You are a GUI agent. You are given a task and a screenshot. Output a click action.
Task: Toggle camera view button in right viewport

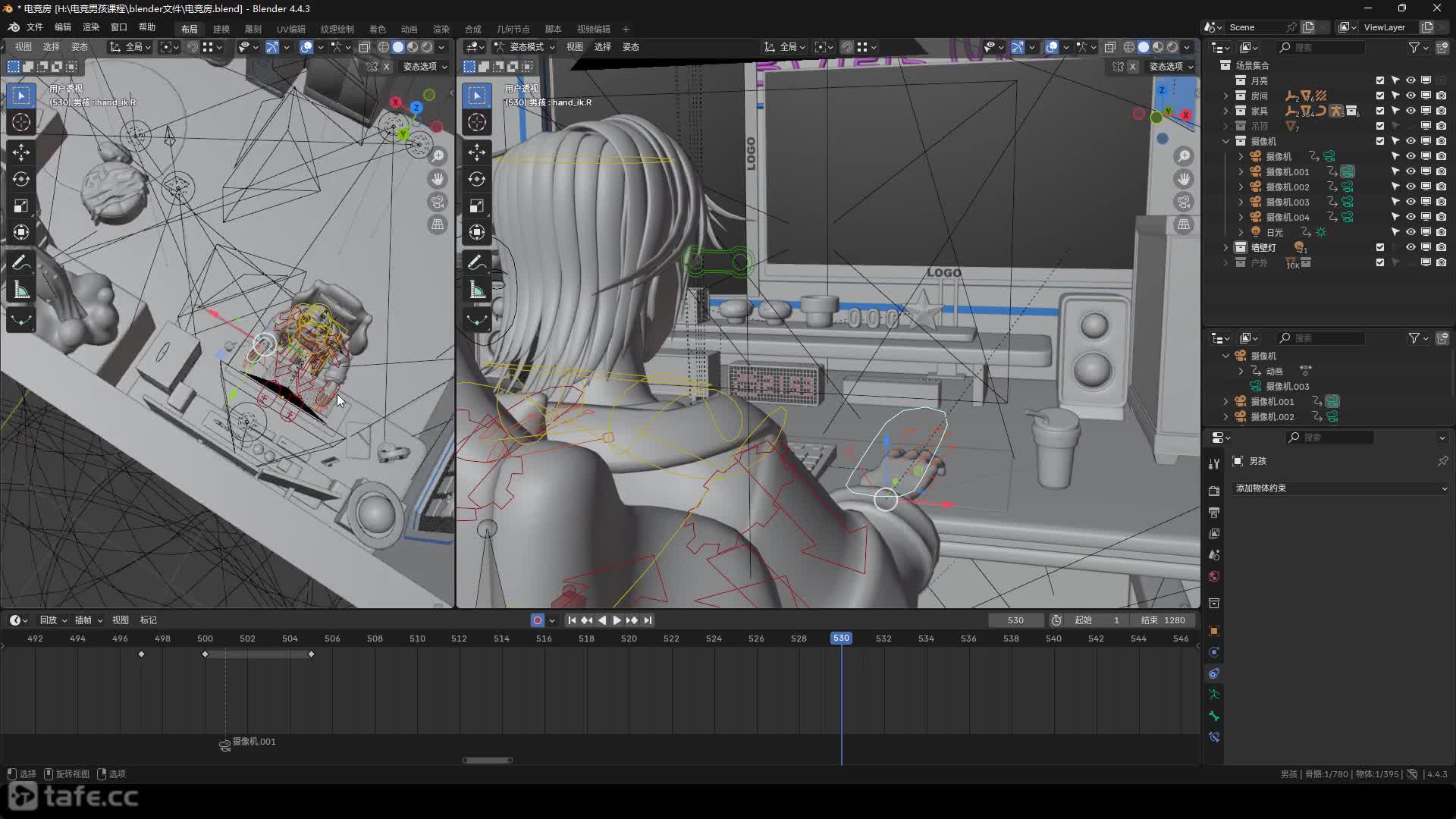click(x=1184, y=202)
